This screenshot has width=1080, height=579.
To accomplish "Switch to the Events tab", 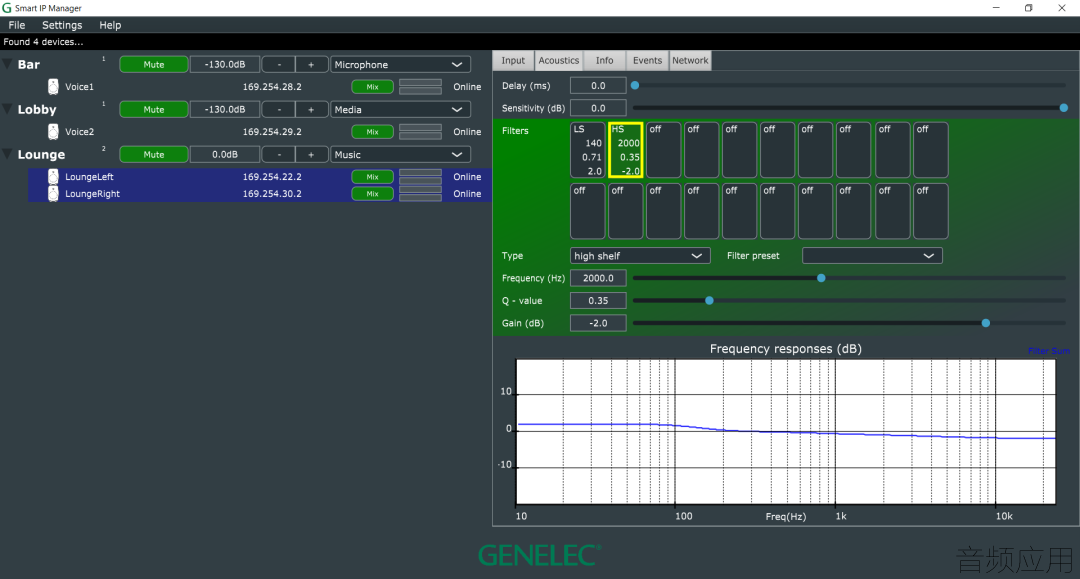I will (x=647, y=61).
